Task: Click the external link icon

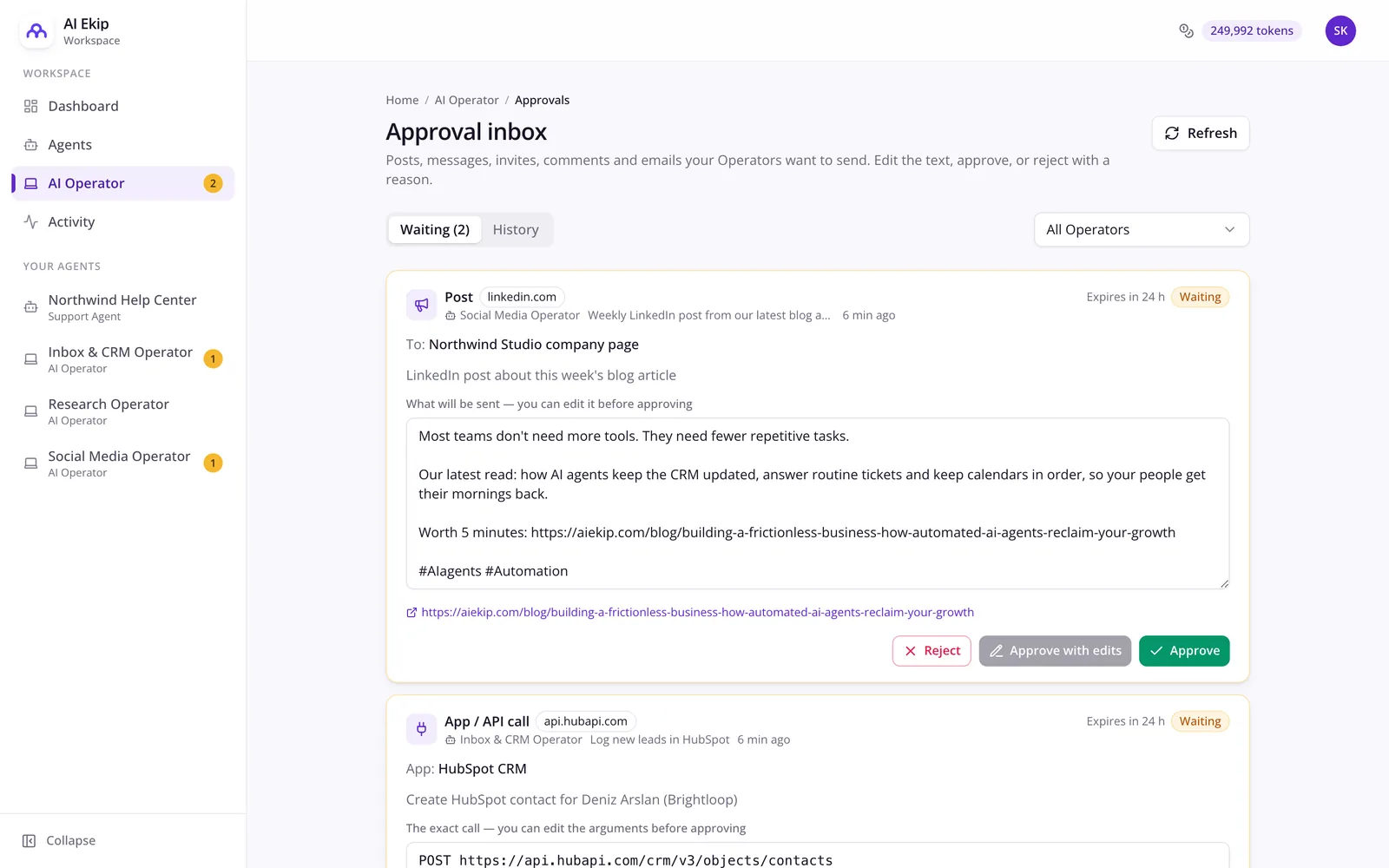Action: (411, 613)
